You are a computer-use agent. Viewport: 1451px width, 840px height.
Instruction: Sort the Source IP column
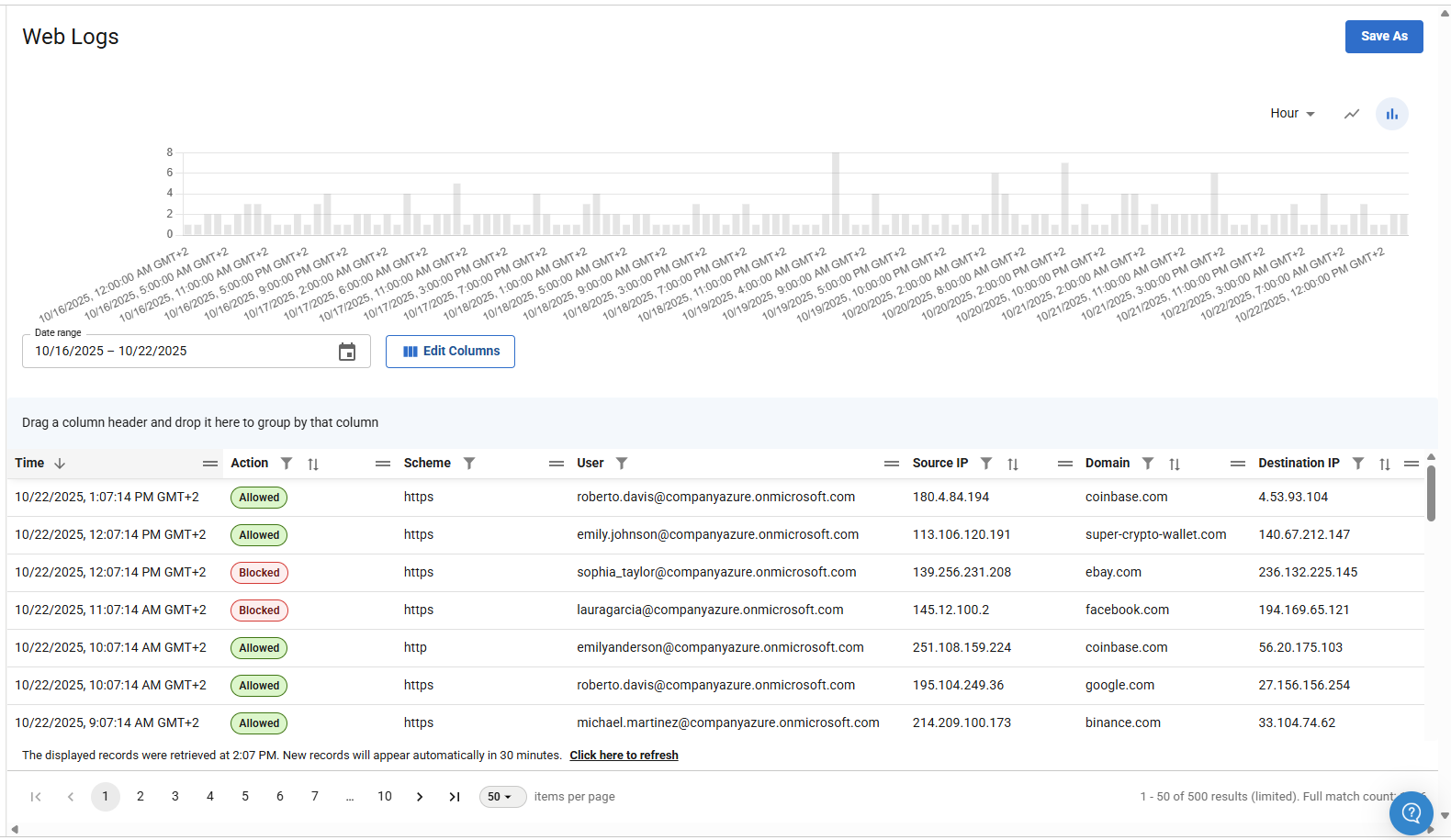pyautogui.click(x=1013, y=465)
